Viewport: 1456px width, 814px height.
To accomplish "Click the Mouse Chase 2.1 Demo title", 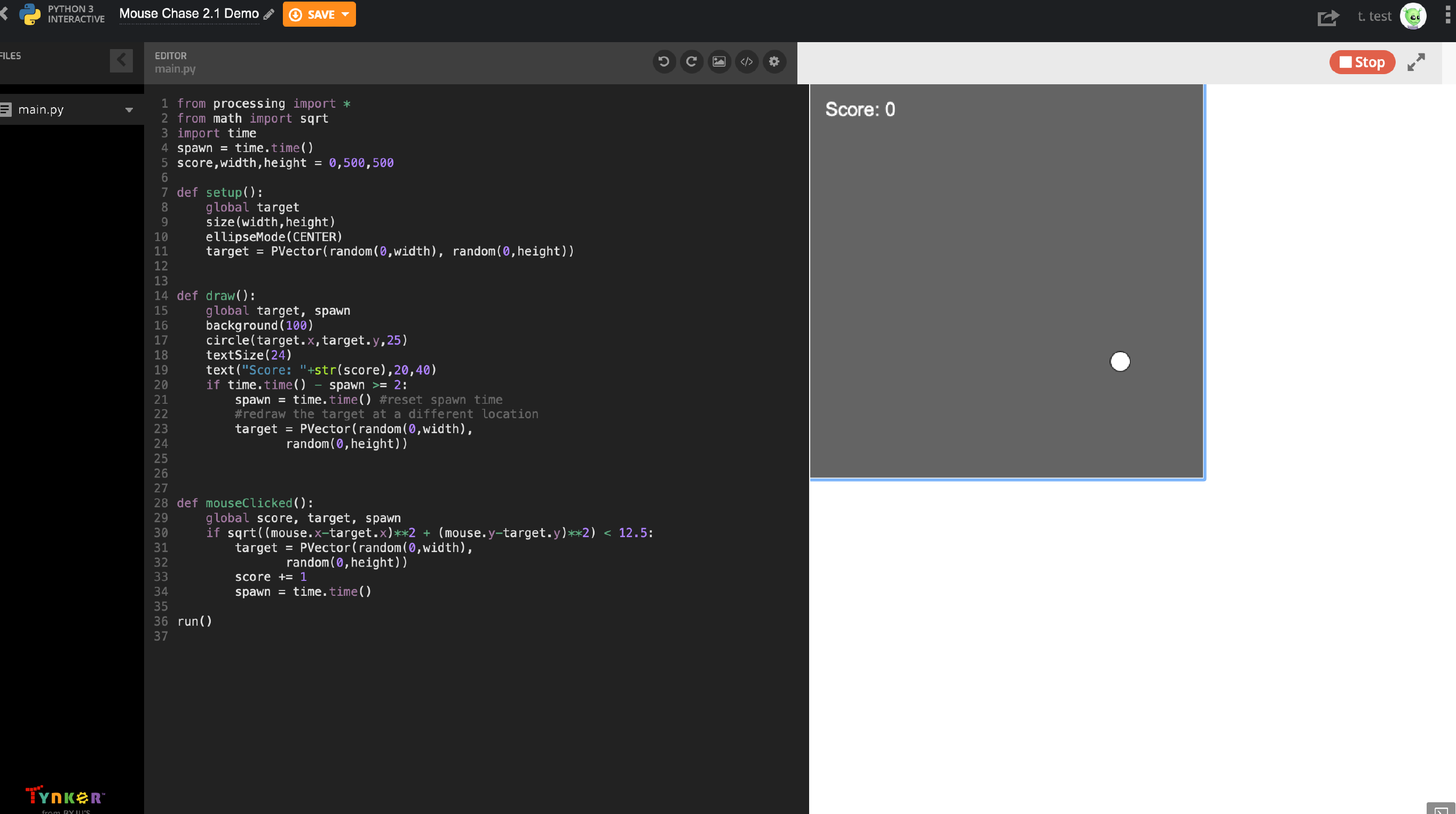I will [x=189, y=13].
